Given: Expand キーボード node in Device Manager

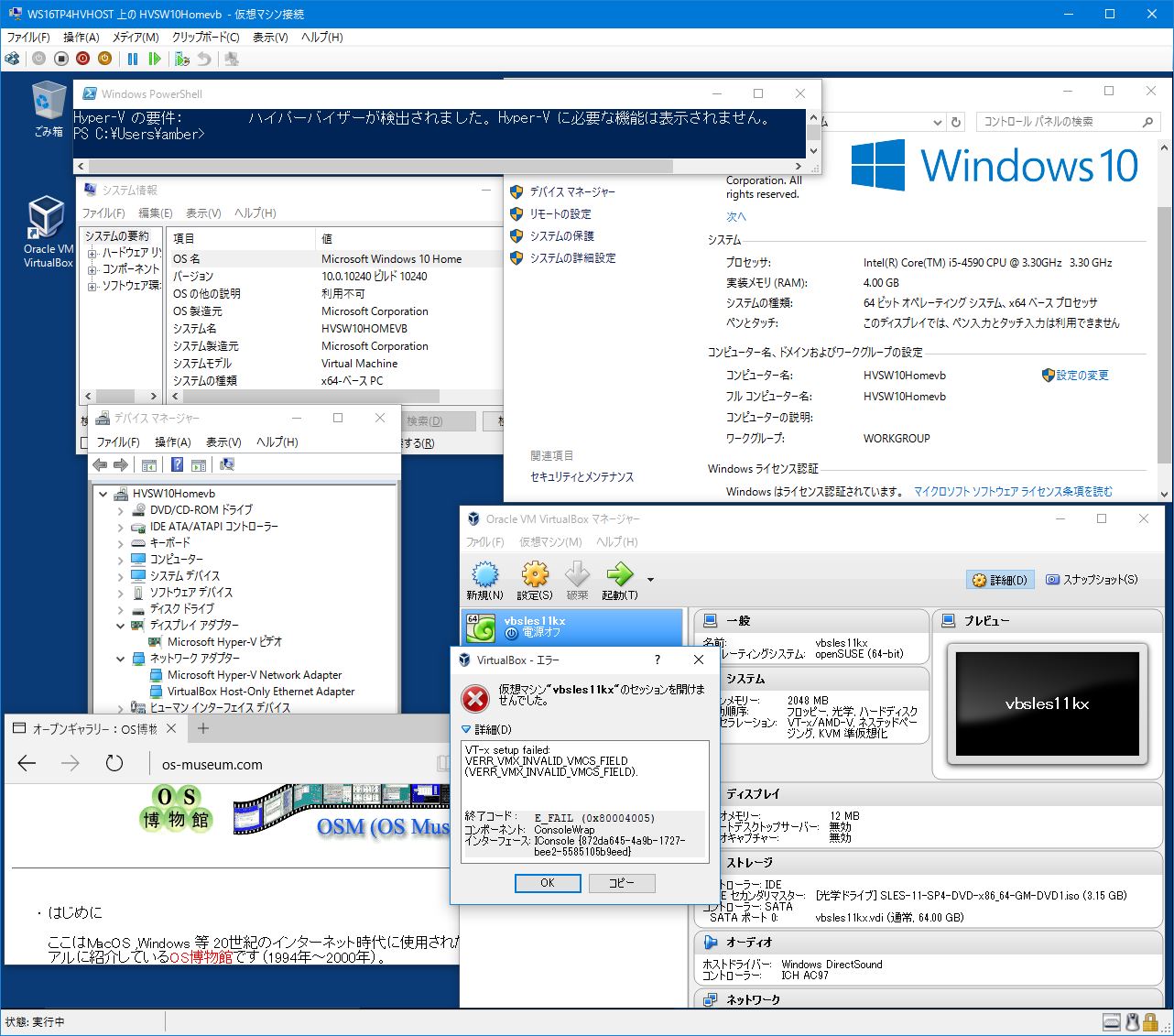Looking at the screenshot, I should pos(120,543).
